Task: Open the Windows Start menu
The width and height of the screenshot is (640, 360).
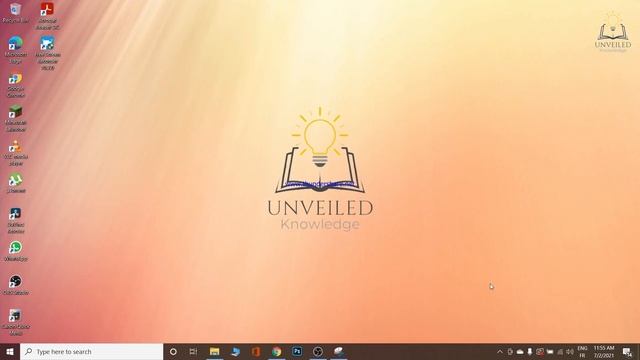Action: pos(10,351)
